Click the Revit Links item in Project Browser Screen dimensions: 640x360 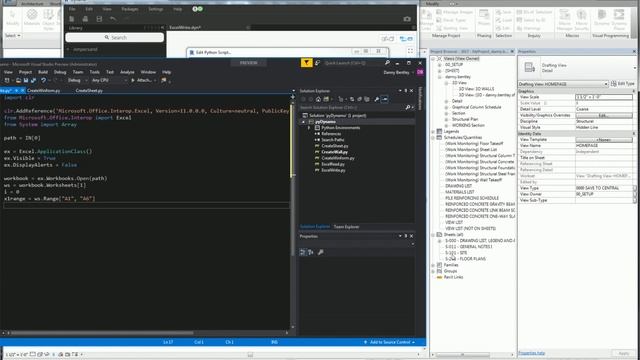tap(453, 277)
